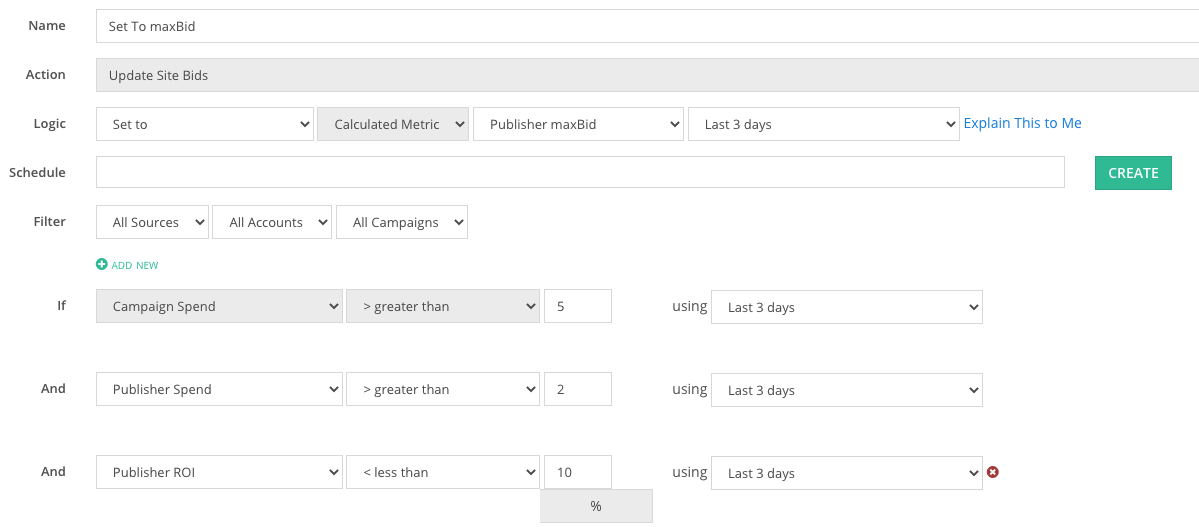
Task: Open the All Sources filter
Action: (152, 223)
